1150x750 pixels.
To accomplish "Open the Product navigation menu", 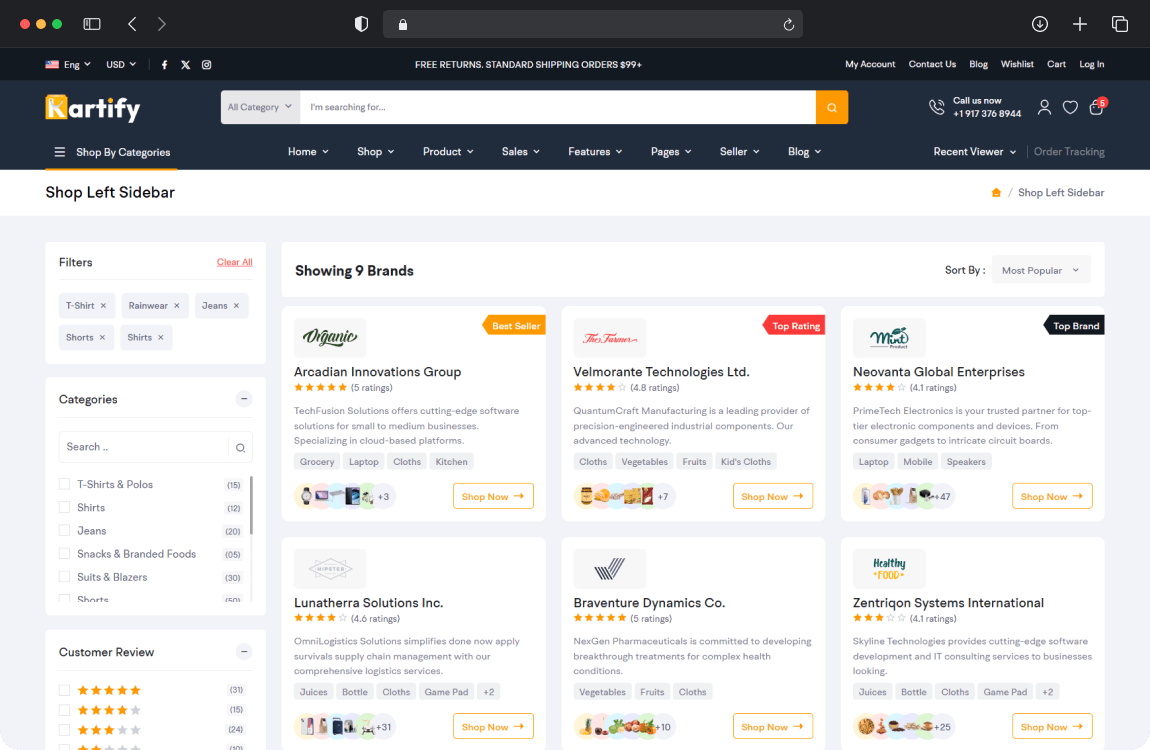I will click(448, 152).
